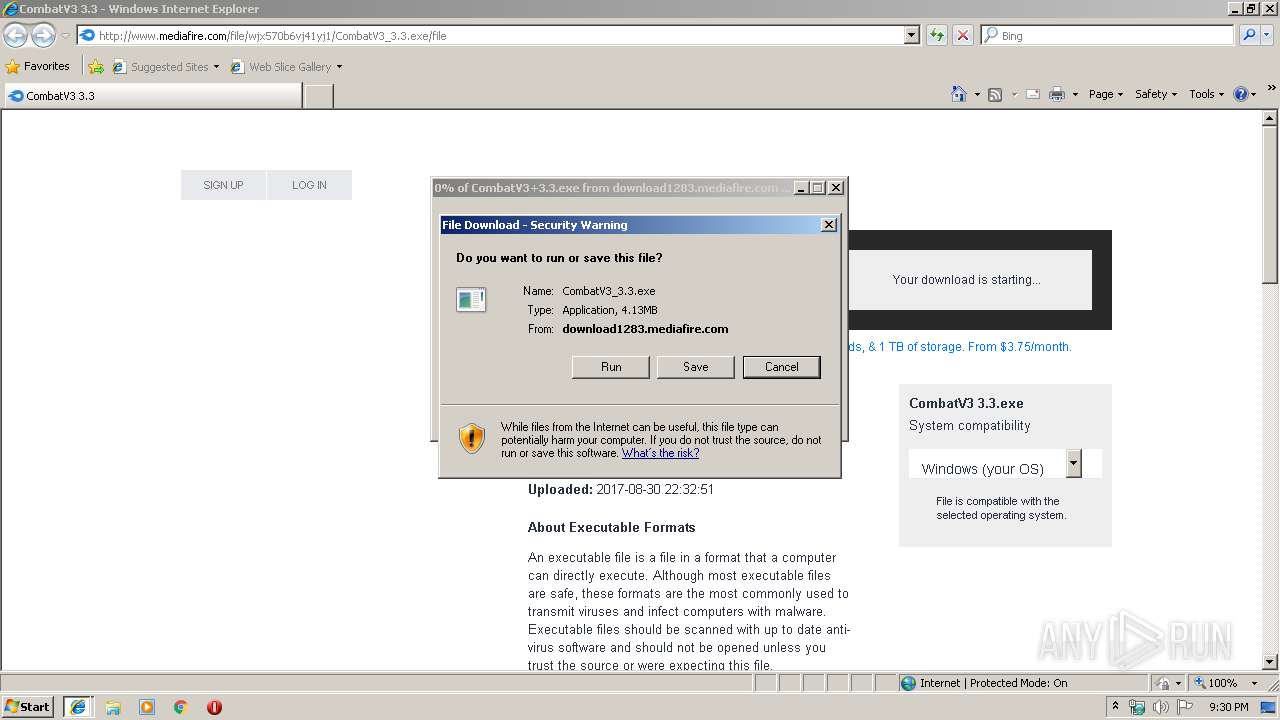The width and height of the screenshot is (1280, 720).
Task: Expand the command bar overflow chevron
Action: 1271,89
